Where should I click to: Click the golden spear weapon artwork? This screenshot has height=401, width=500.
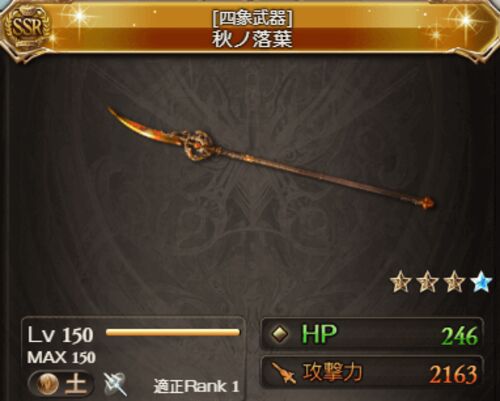[x=271, y=158]
